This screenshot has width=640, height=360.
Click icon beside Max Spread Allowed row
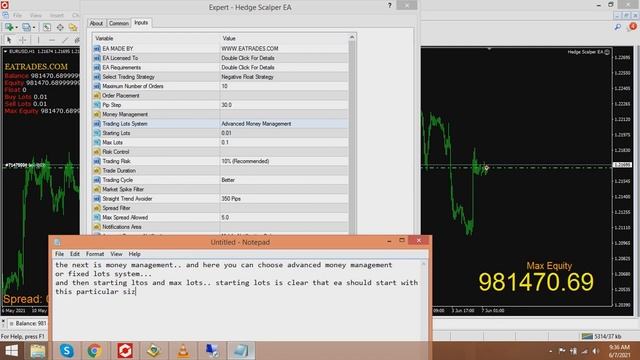pyautogui.click(x=97, y=218)
